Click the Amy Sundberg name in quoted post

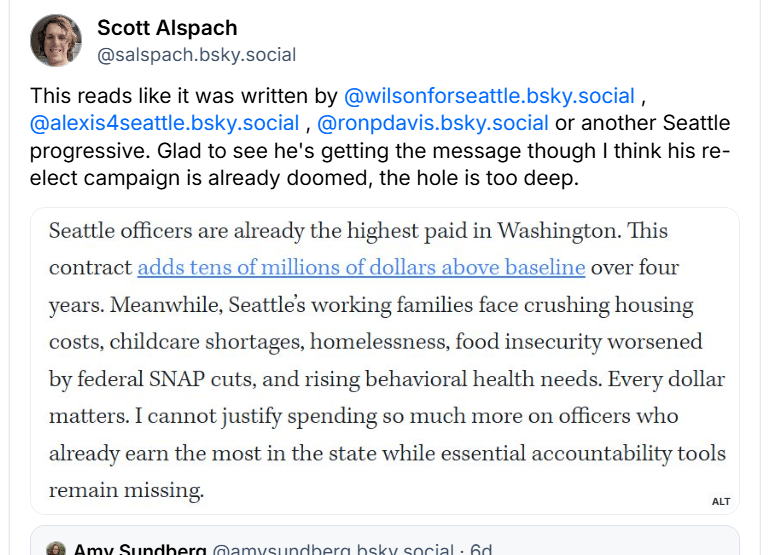click(x=140, y=549)
